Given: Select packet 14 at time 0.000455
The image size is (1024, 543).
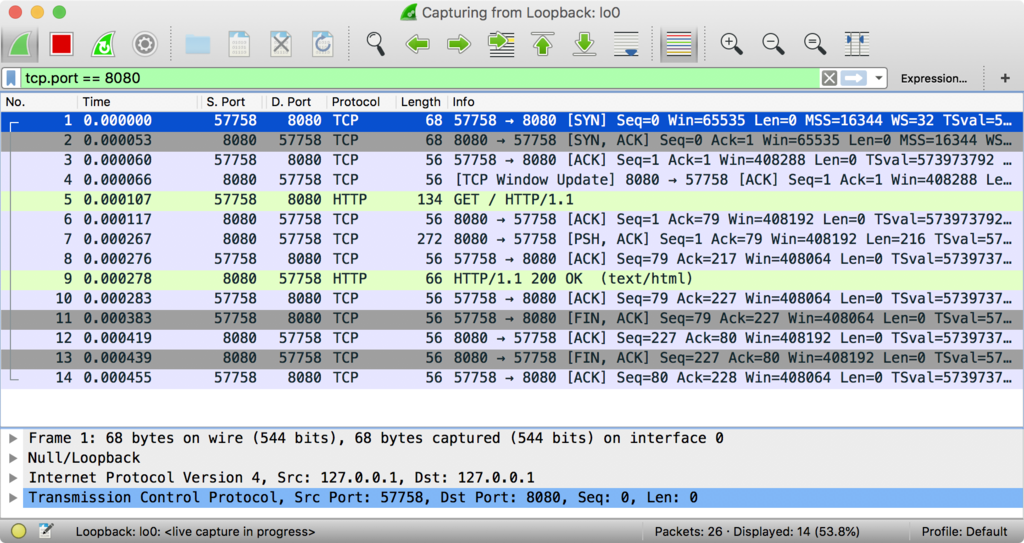Looking at the screenshot, I should coord(512,378).
